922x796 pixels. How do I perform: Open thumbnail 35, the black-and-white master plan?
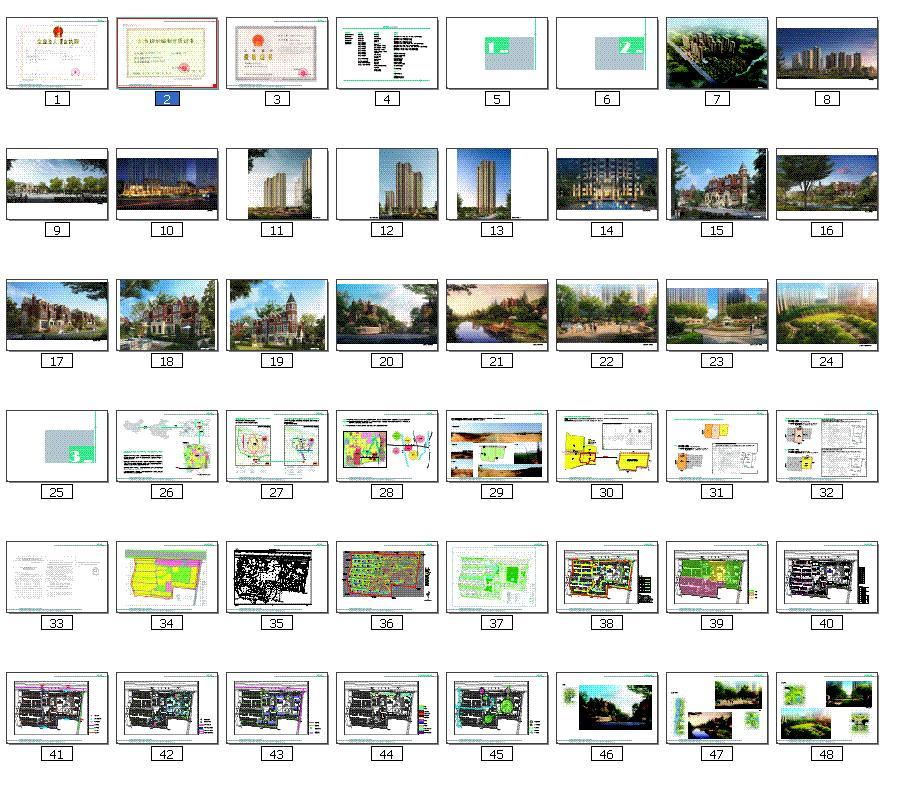pos(277,577)
